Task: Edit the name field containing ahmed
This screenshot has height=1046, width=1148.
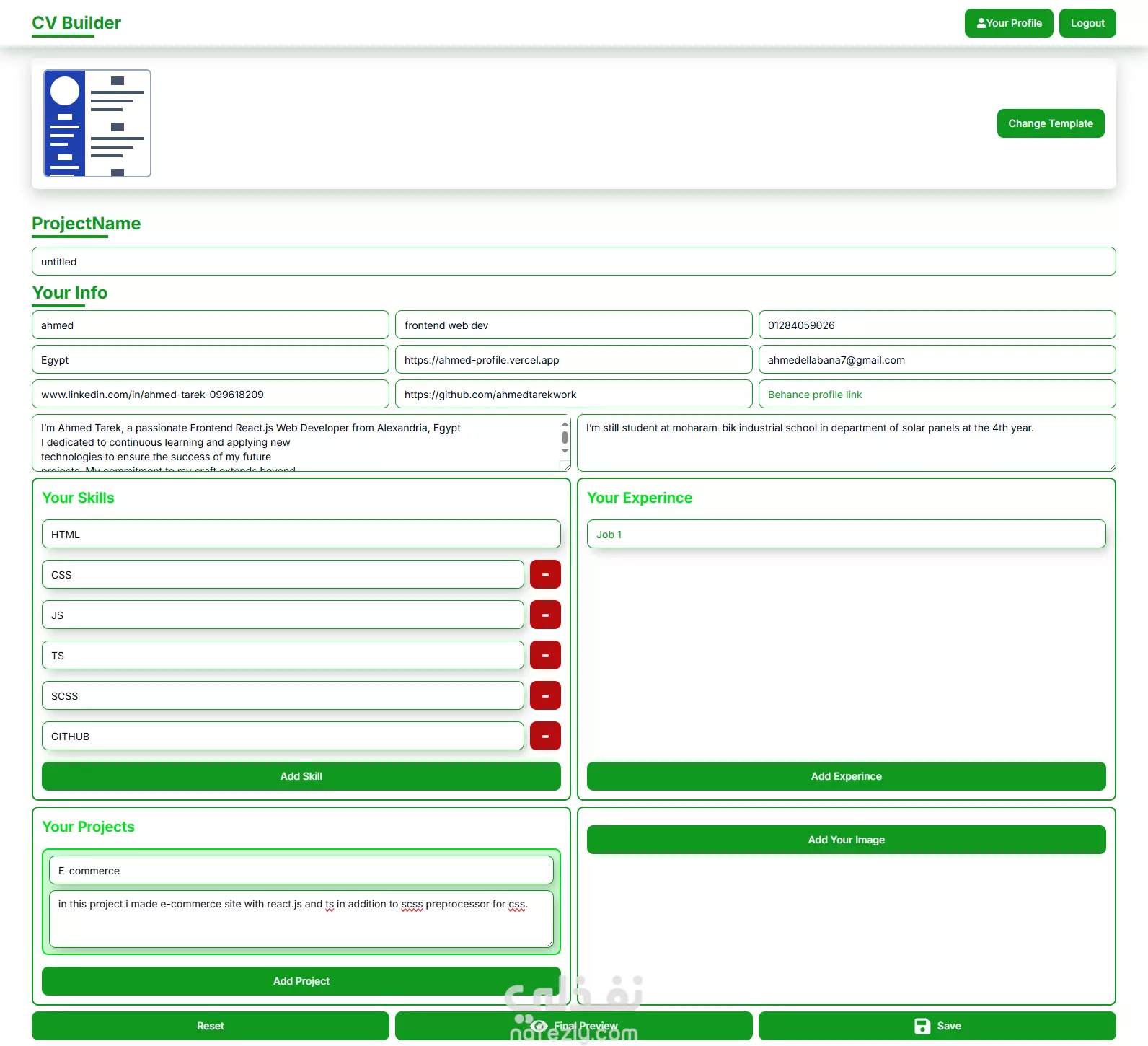Action: [x=211, y=325]
